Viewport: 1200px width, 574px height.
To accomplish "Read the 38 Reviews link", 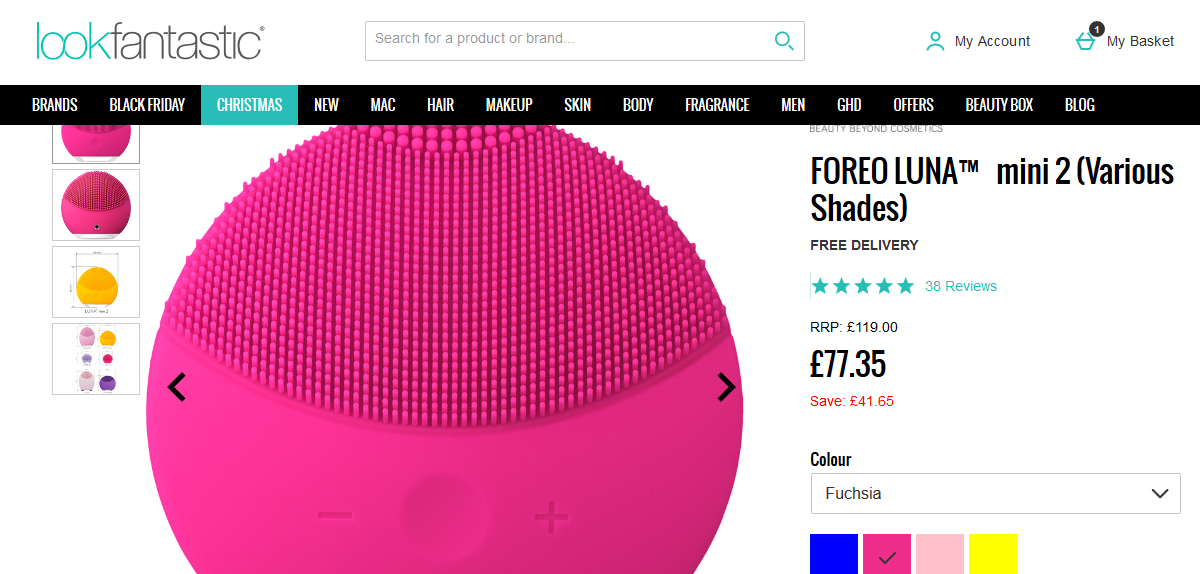I will [961, 286].
